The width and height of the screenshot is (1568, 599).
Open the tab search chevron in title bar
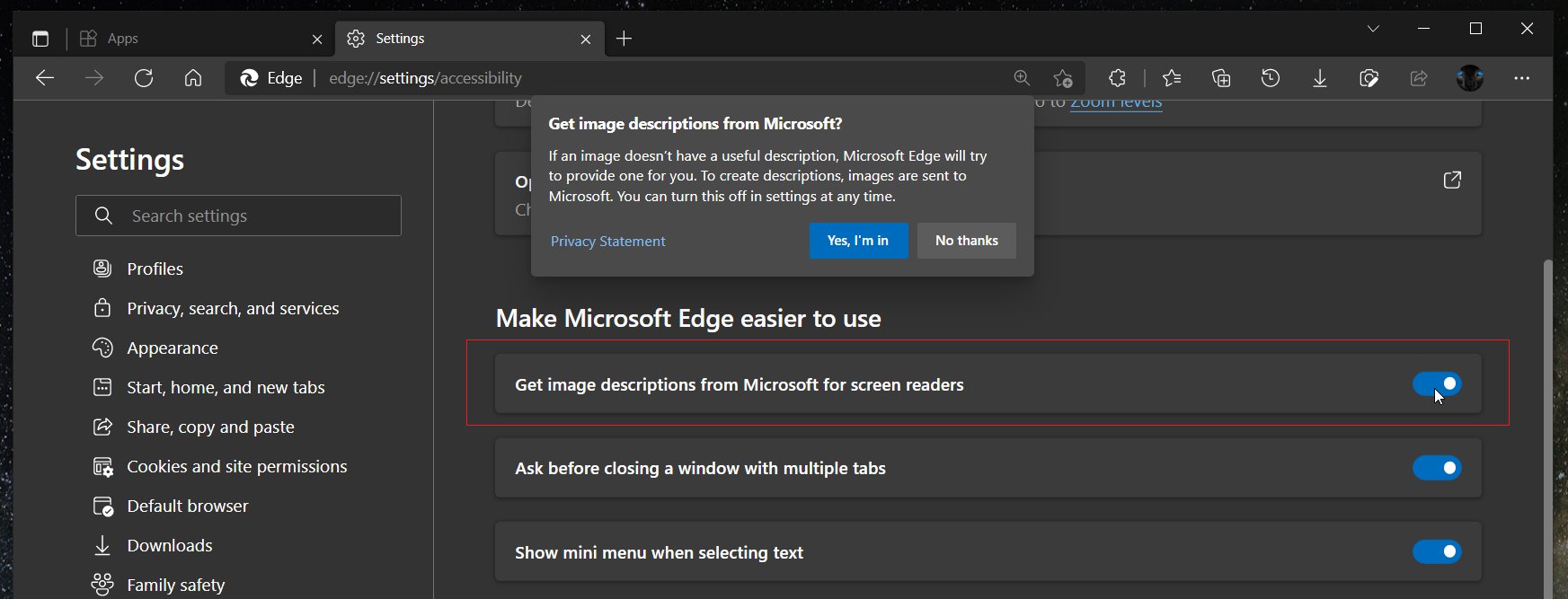[1373, 29]
